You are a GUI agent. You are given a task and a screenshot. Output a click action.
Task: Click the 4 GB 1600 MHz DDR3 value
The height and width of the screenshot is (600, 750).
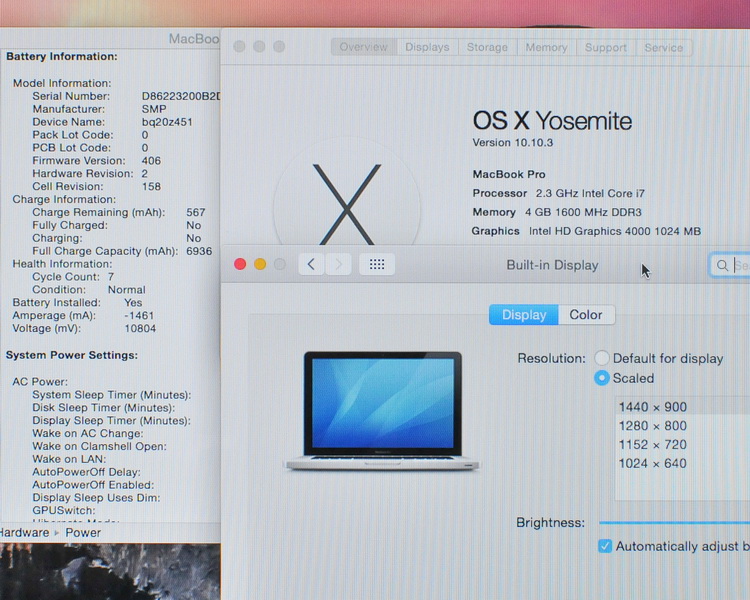click(583, 212)
